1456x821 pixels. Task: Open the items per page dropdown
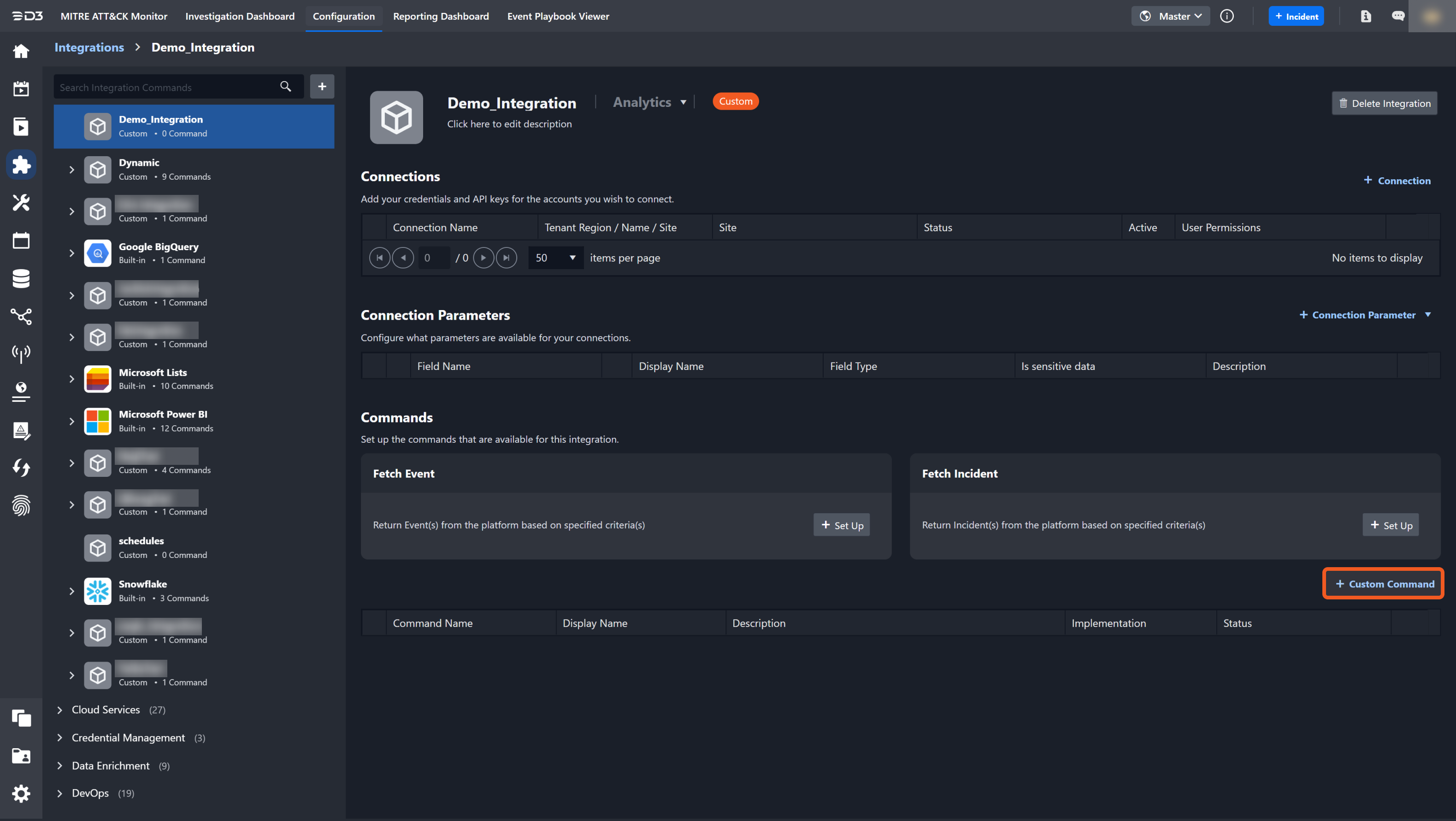(x=555, y=258)
